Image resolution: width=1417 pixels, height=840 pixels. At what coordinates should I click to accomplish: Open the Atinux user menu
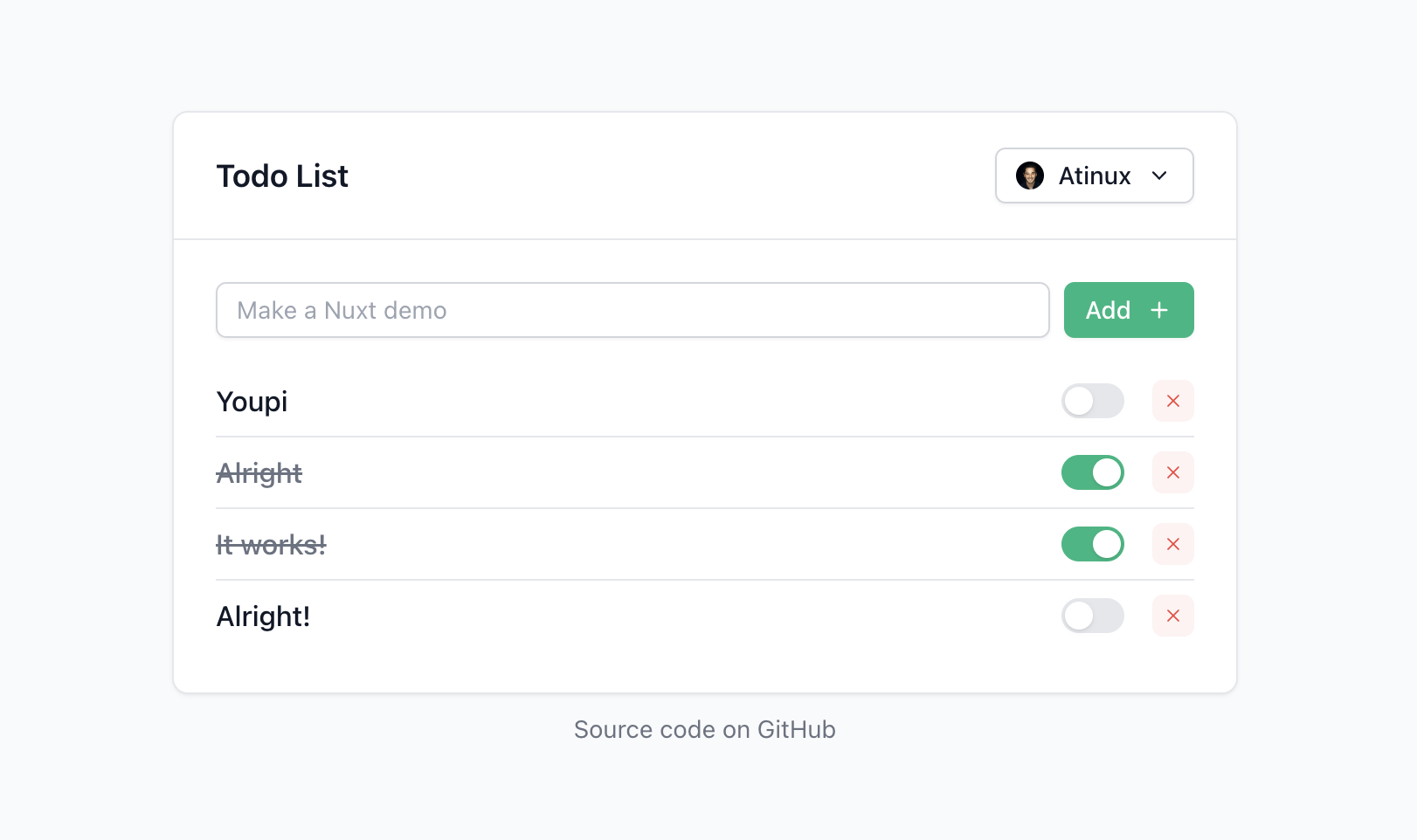(x=1095, y=176)
